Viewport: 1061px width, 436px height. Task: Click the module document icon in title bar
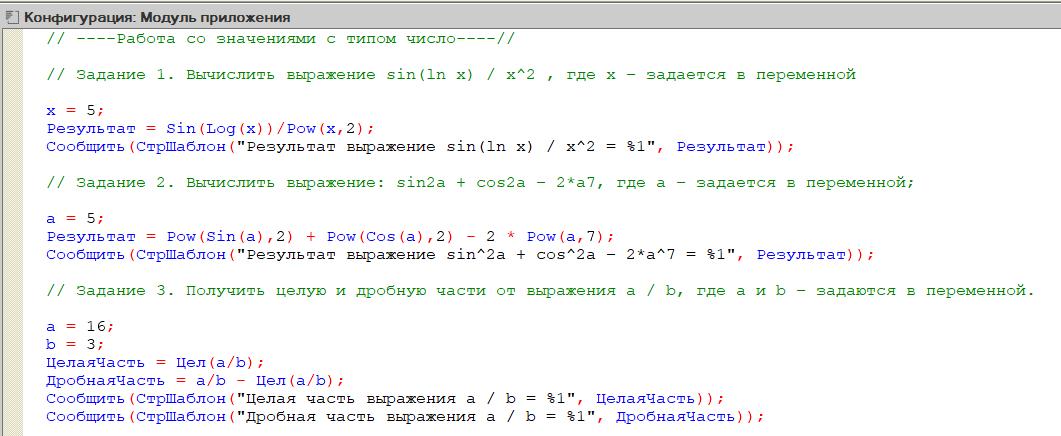(x=12, y=18)
